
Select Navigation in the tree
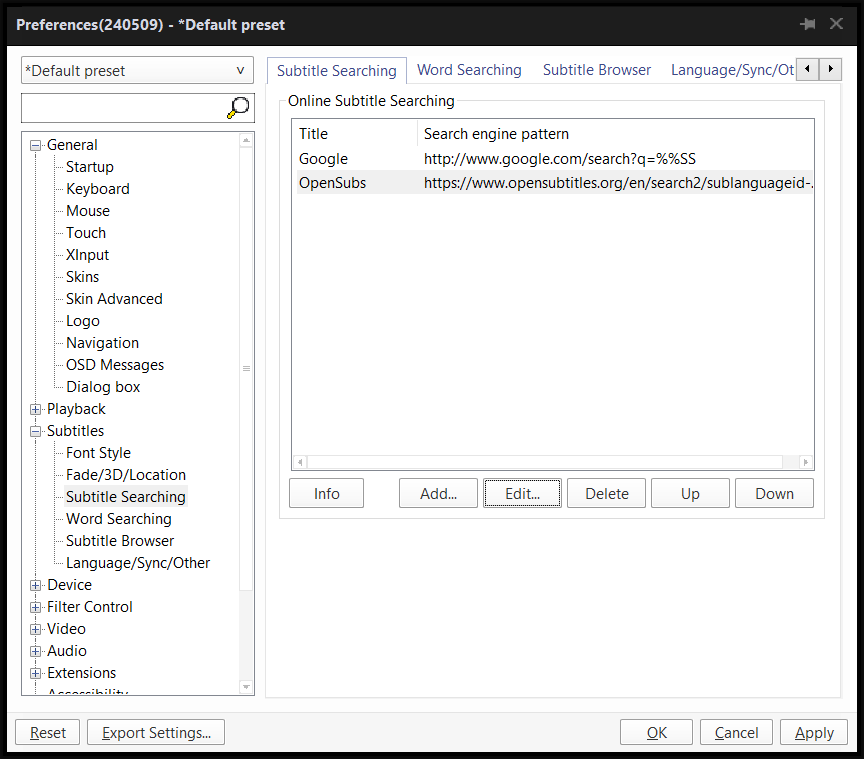point(102,343)
